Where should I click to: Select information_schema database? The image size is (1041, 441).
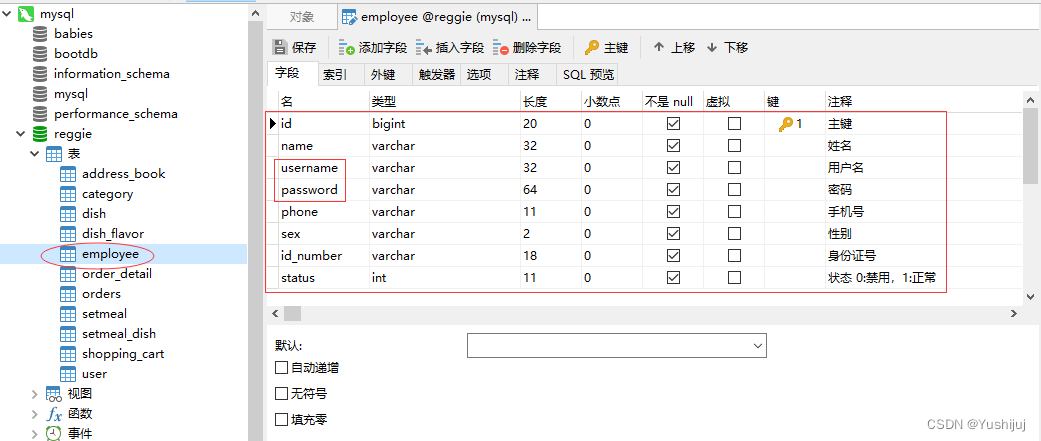(x=112, y=74)
